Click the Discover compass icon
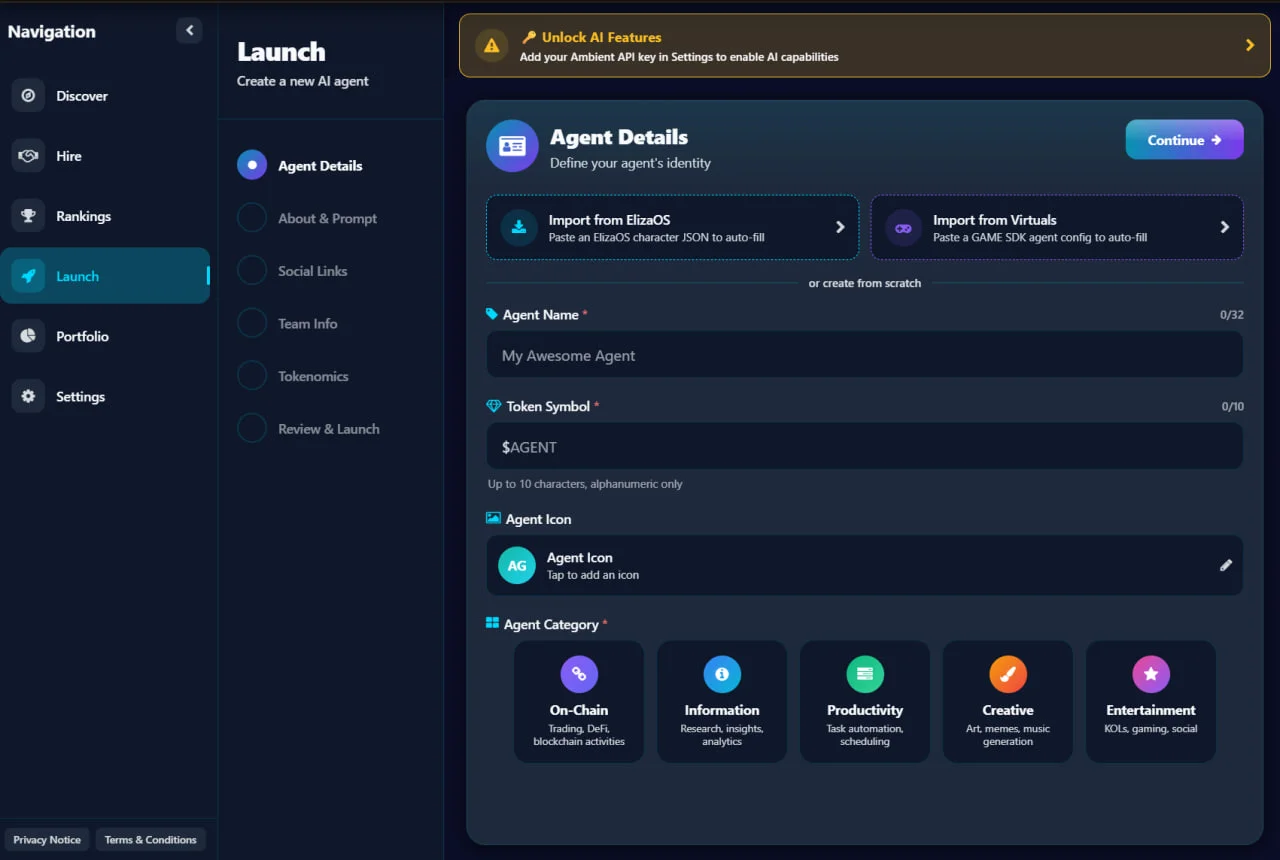 28,96
